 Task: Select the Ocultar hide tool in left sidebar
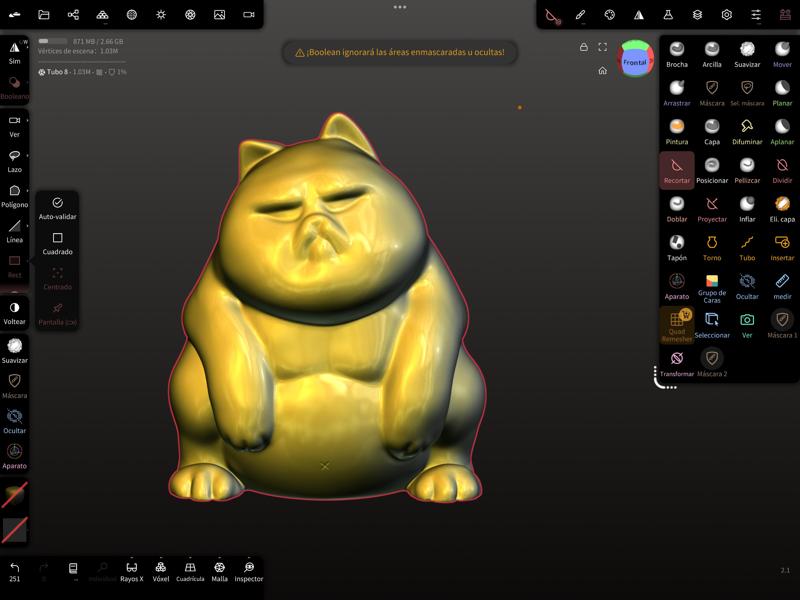coord(14,422)
